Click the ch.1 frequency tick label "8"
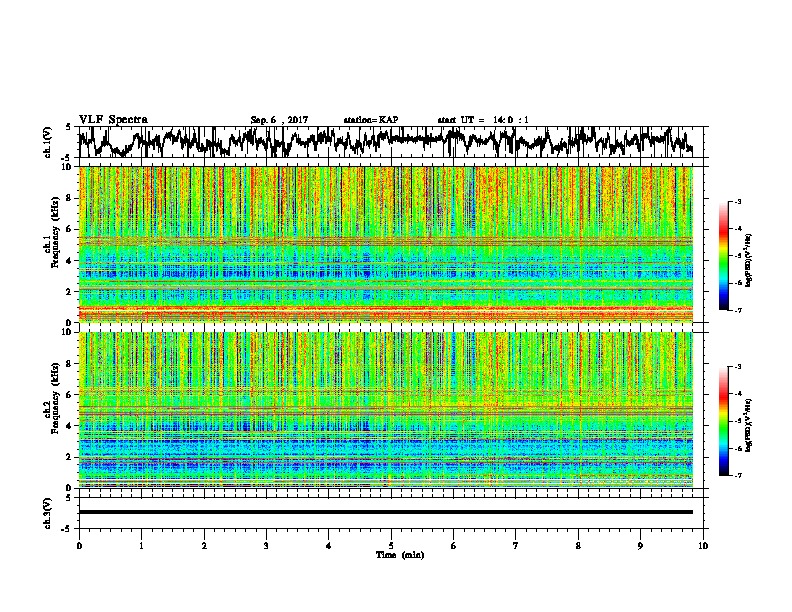The width and height of the screenshot is (792, 612). [69, 198]
